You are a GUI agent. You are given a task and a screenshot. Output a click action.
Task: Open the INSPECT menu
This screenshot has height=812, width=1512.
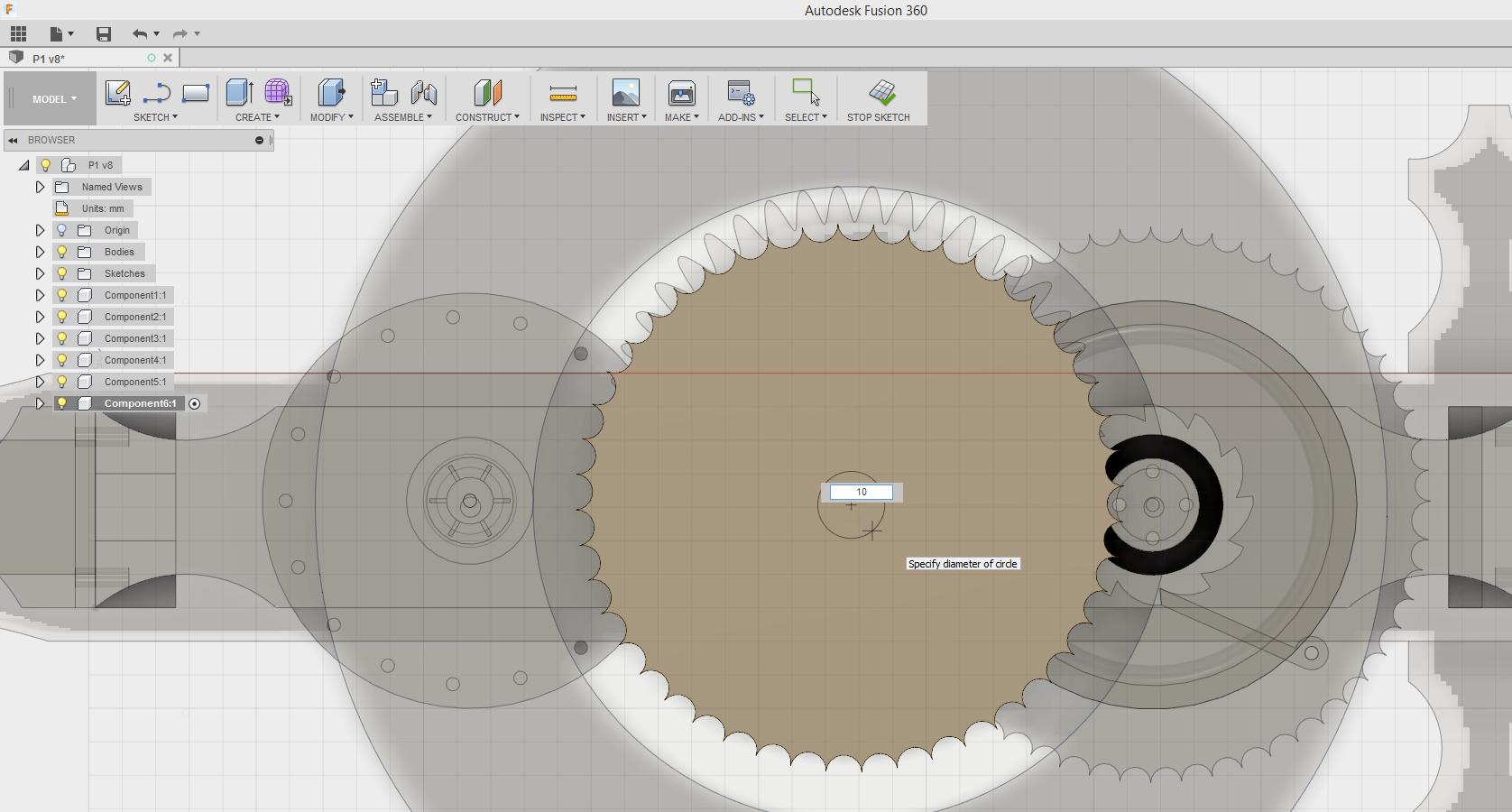pyautogui.click(x=563, y=117)
